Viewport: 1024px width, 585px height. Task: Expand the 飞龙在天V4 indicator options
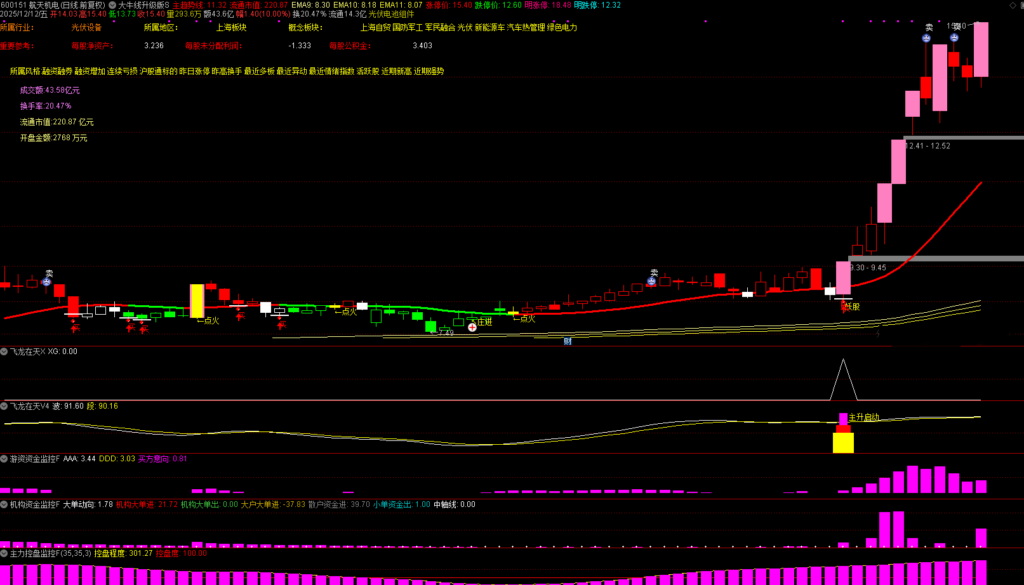(x=4, y=406)
